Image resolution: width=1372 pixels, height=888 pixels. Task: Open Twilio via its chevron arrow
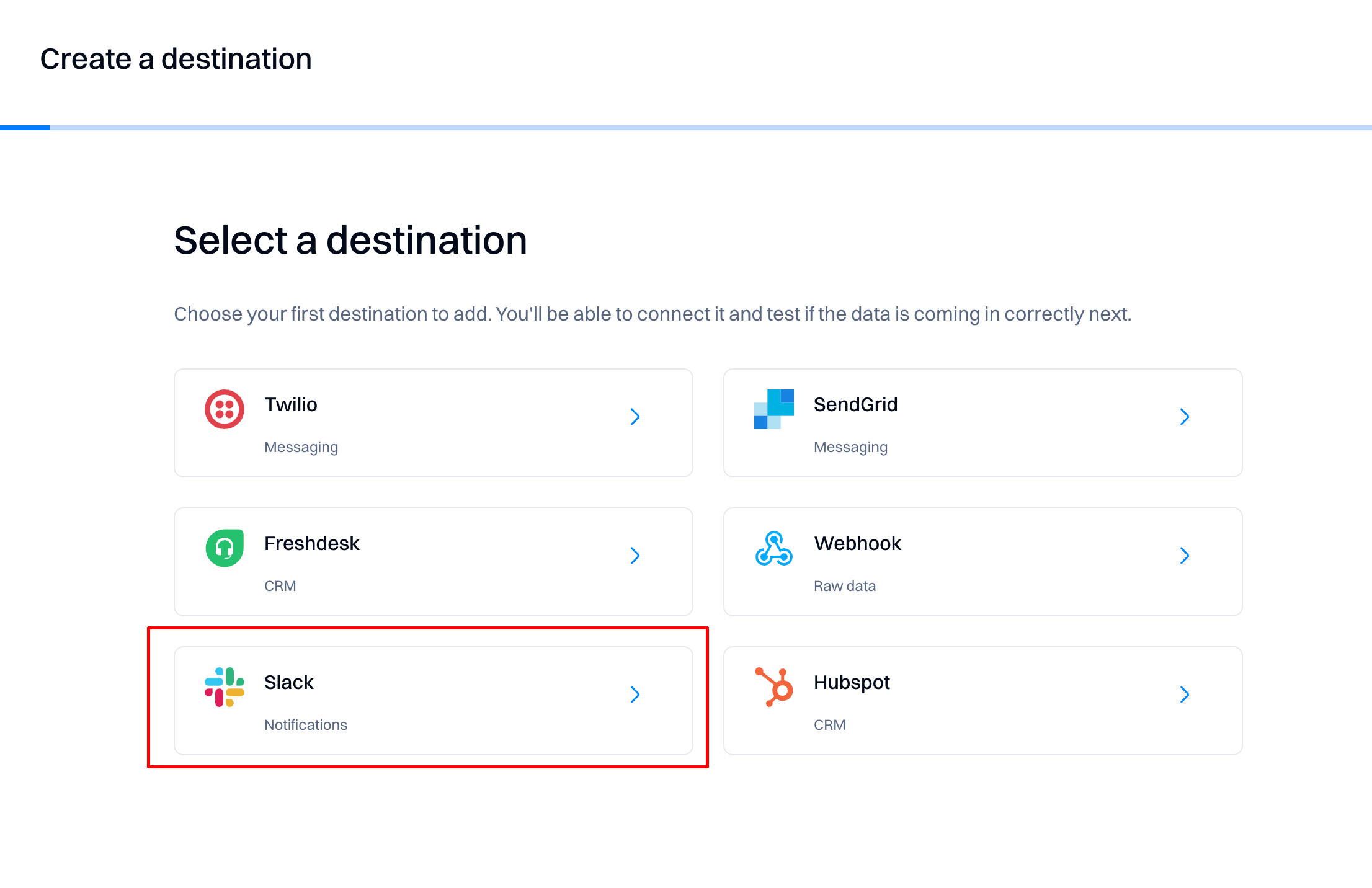click(635, 417)
